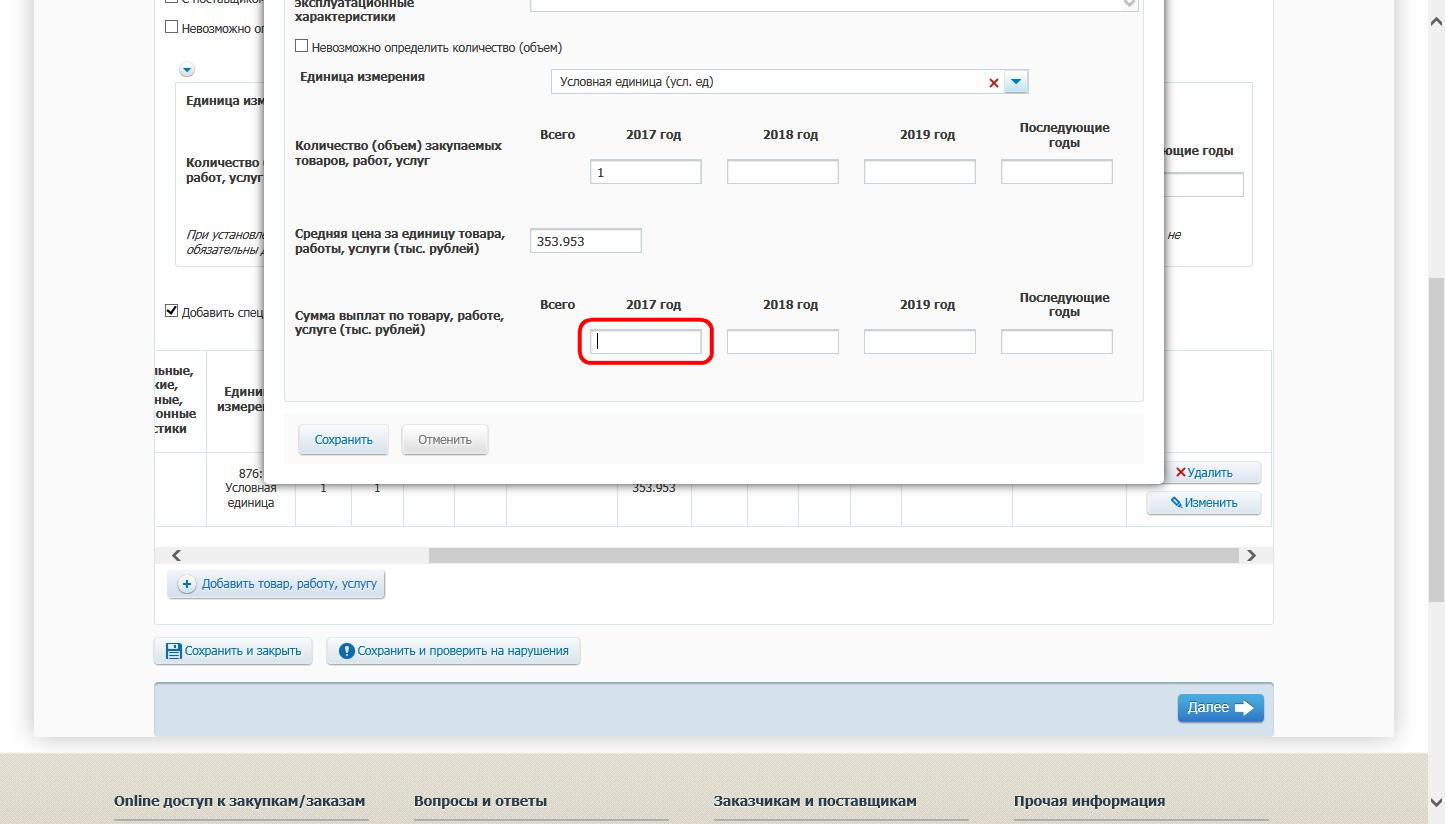Check 'Невозможно определить количество (объем)' checkbox
The height and width of the screenshot is (824, 1445).
[x=302, y=46]
